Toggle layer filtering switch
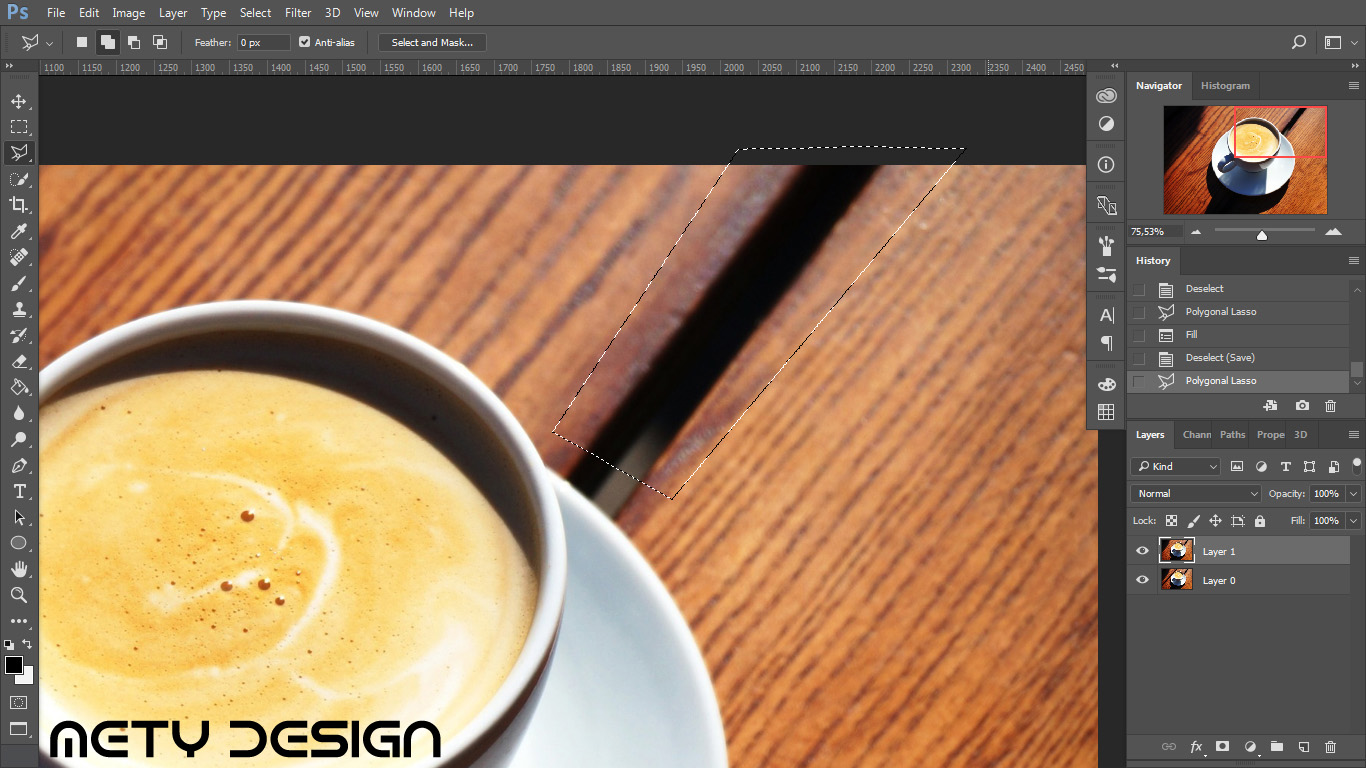The height and width of the screenshot is (768, 1366). coord(1357,464)
